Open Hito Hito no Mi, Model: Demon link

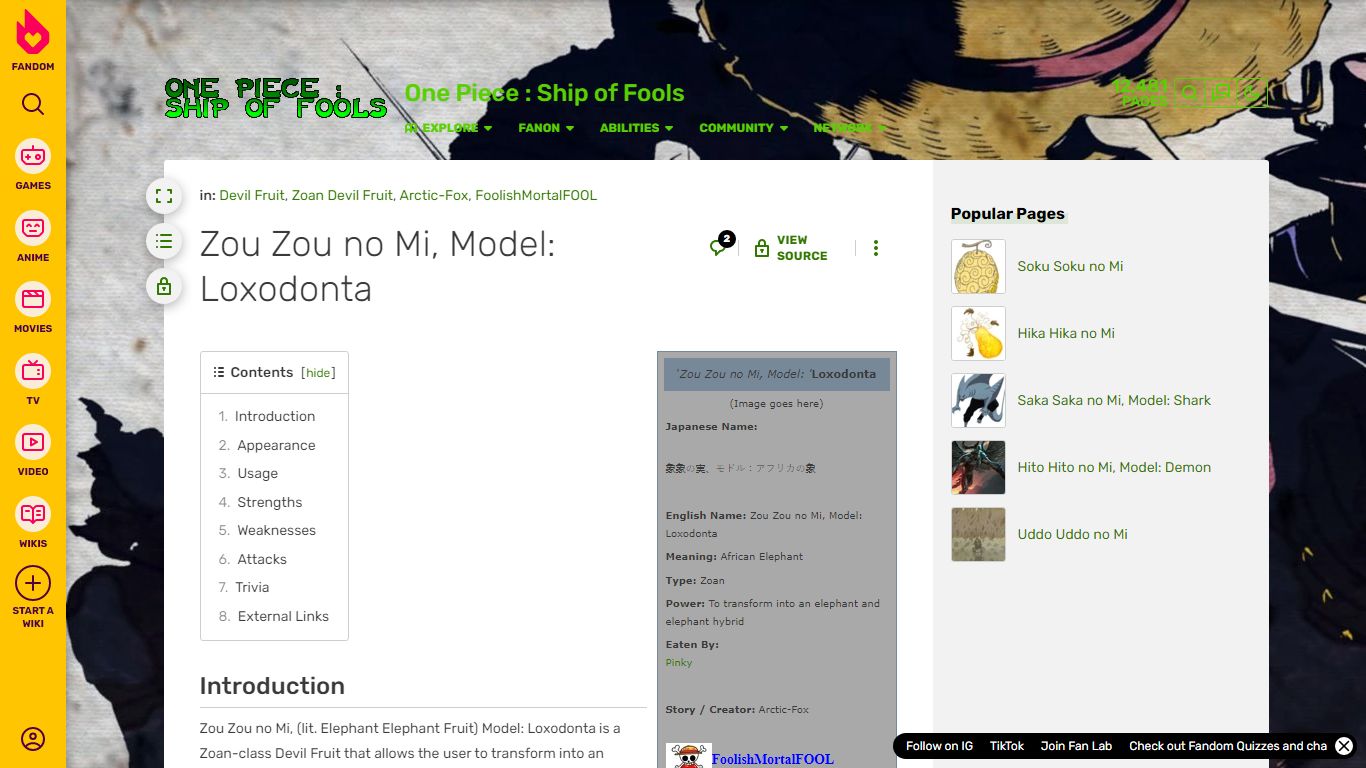(x=1114, y=467)
